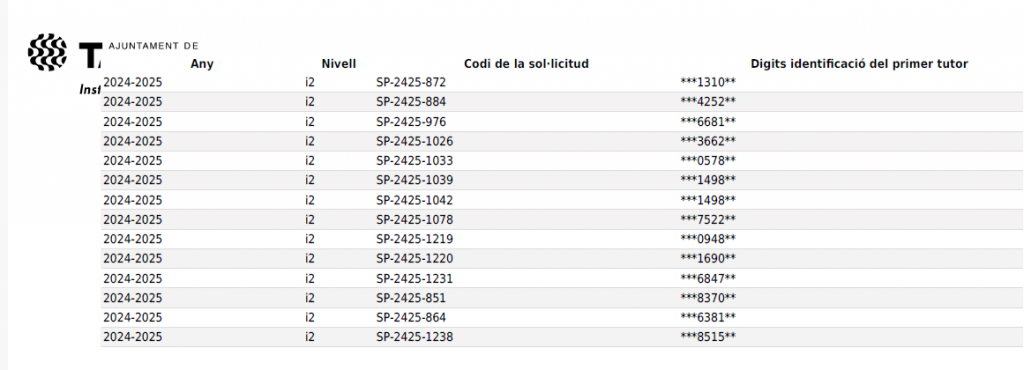
Task: Click 'AJUNTAMENT DE' header text
Action: click(153, 46)
